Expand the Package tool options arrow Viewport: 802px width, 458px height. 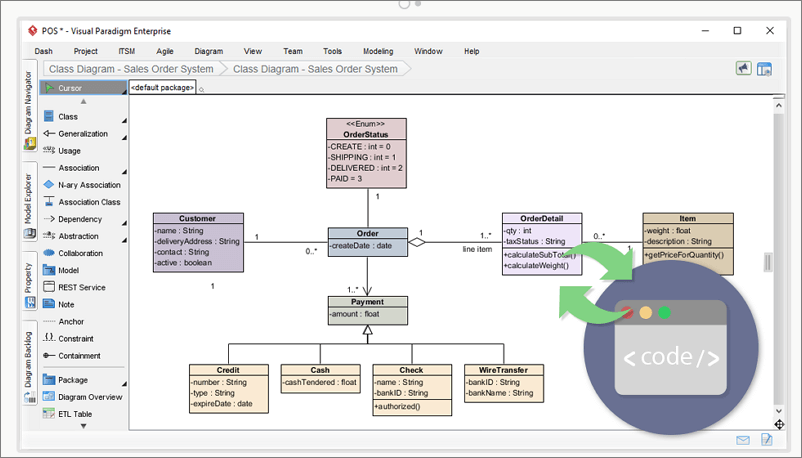point(124,384)
